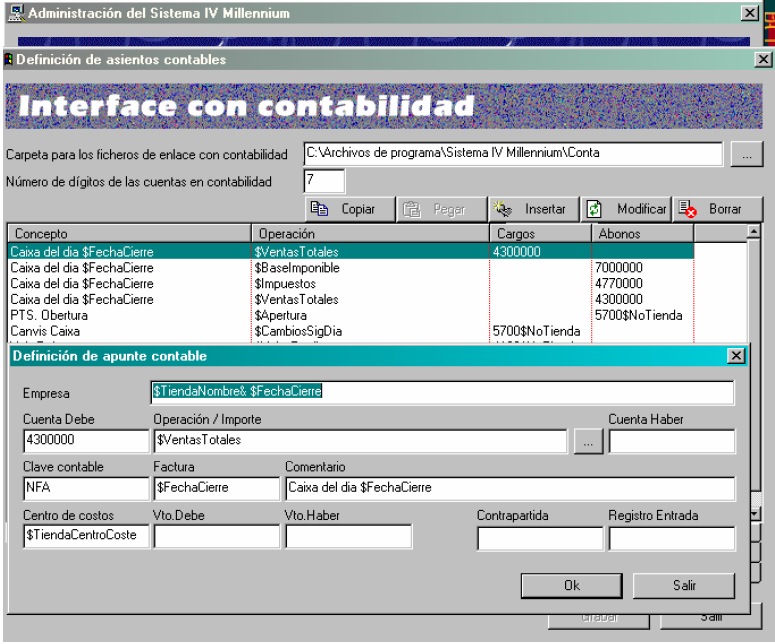This screenshot has width=775, height=644.
Task: Click the Empresa input field
Action: click(442, 392)
